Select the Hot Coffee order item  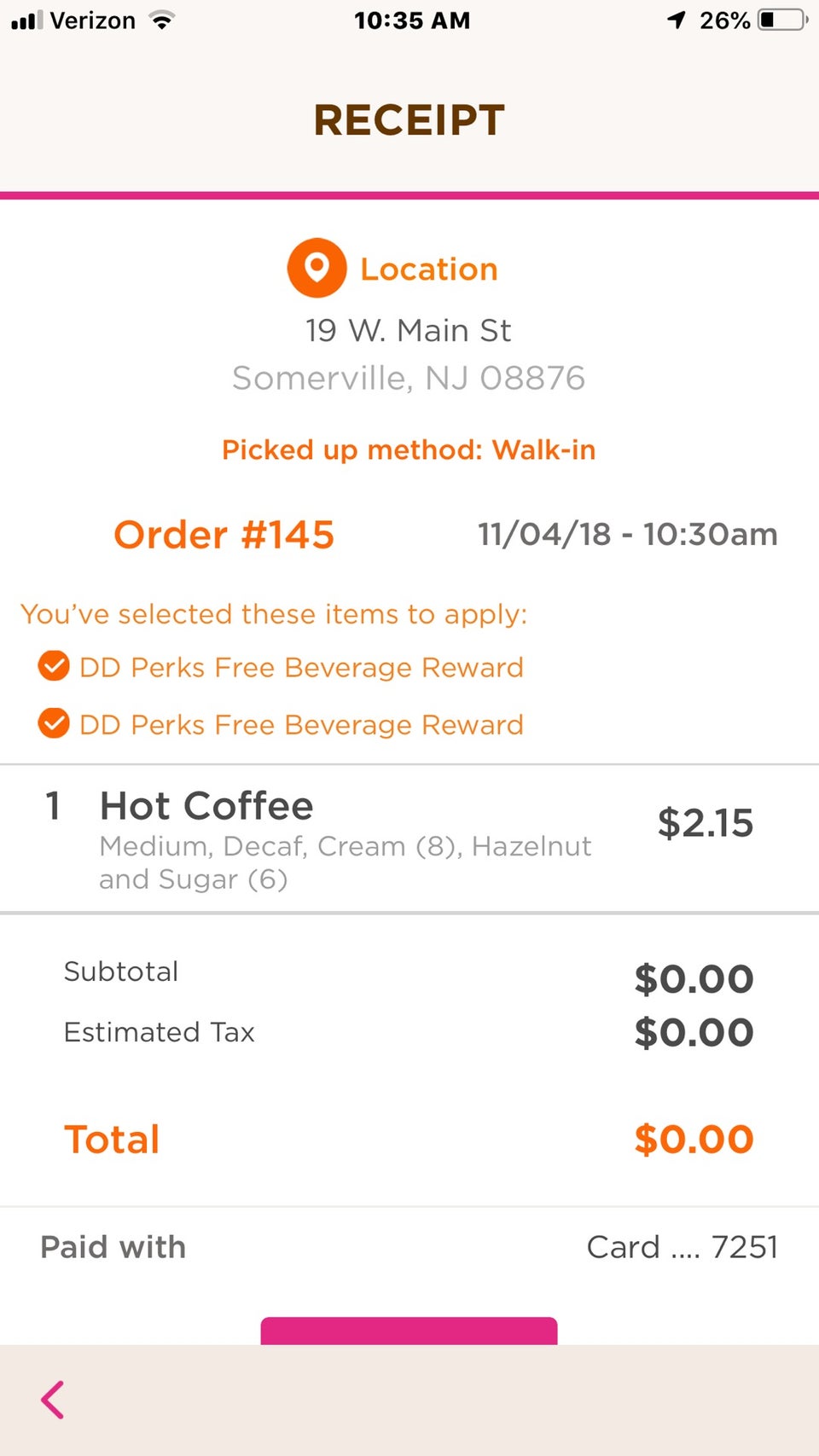206,806
